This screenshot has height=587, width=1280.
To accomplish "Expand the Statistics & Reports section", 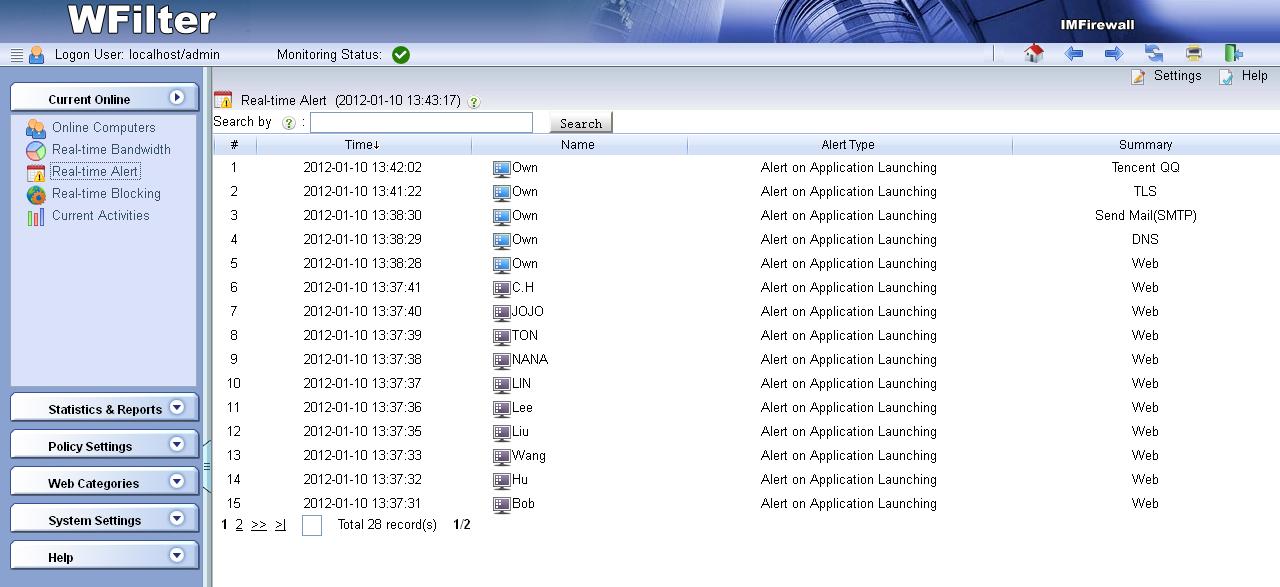I will tap(105, 408).
